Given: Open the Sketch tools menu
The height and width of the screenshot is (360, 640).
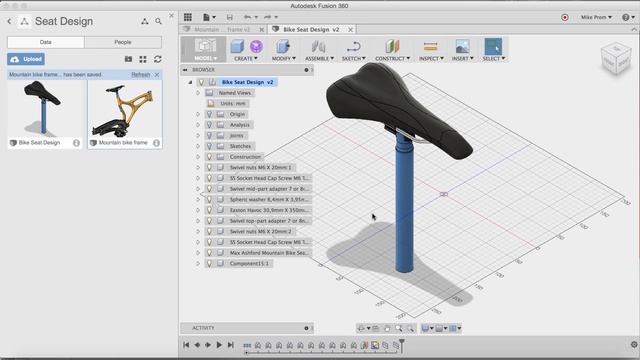Looking at the screenshot, I should (353, 58).
